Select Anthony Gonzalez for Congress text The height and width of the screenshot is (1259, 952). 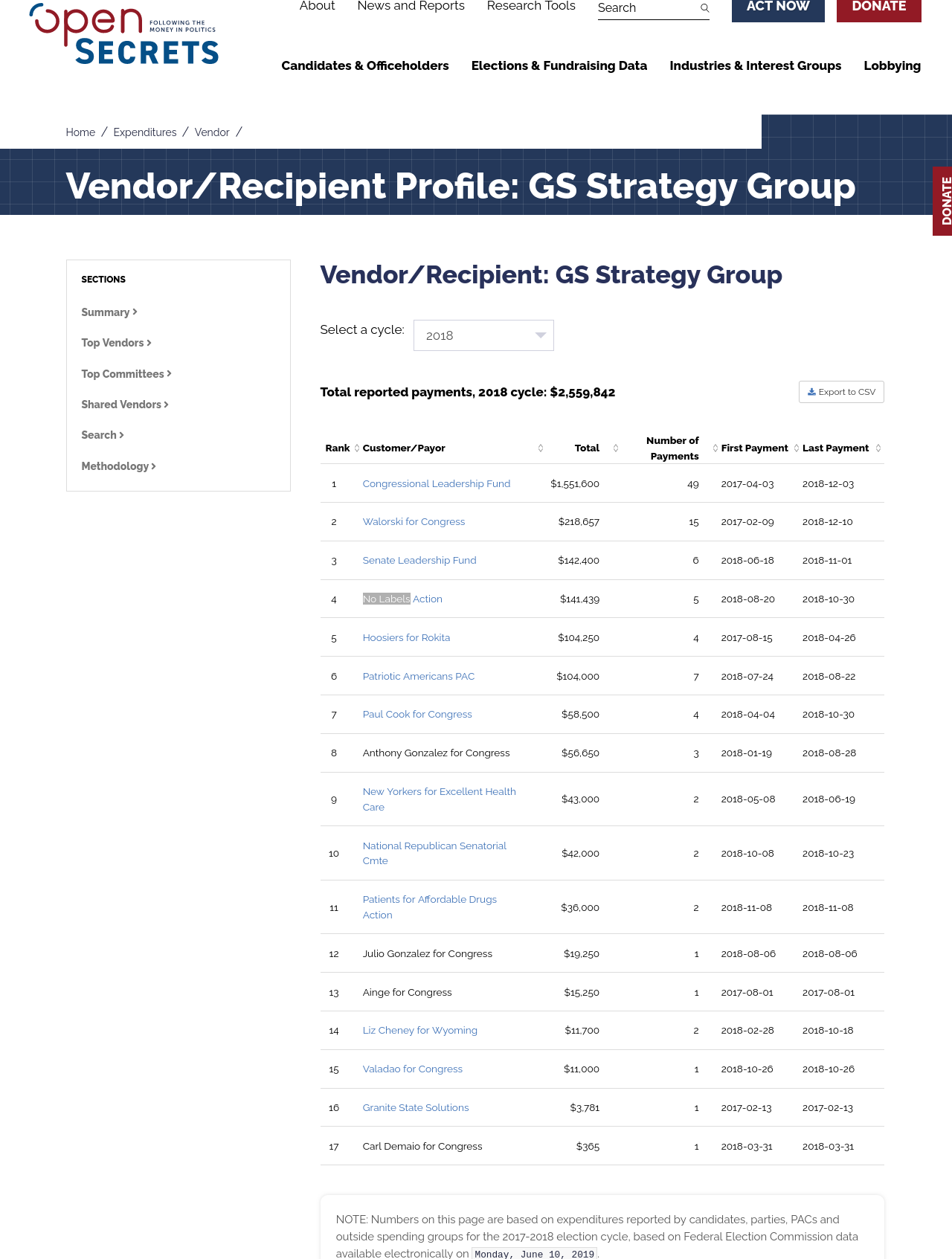pos(436,753)
